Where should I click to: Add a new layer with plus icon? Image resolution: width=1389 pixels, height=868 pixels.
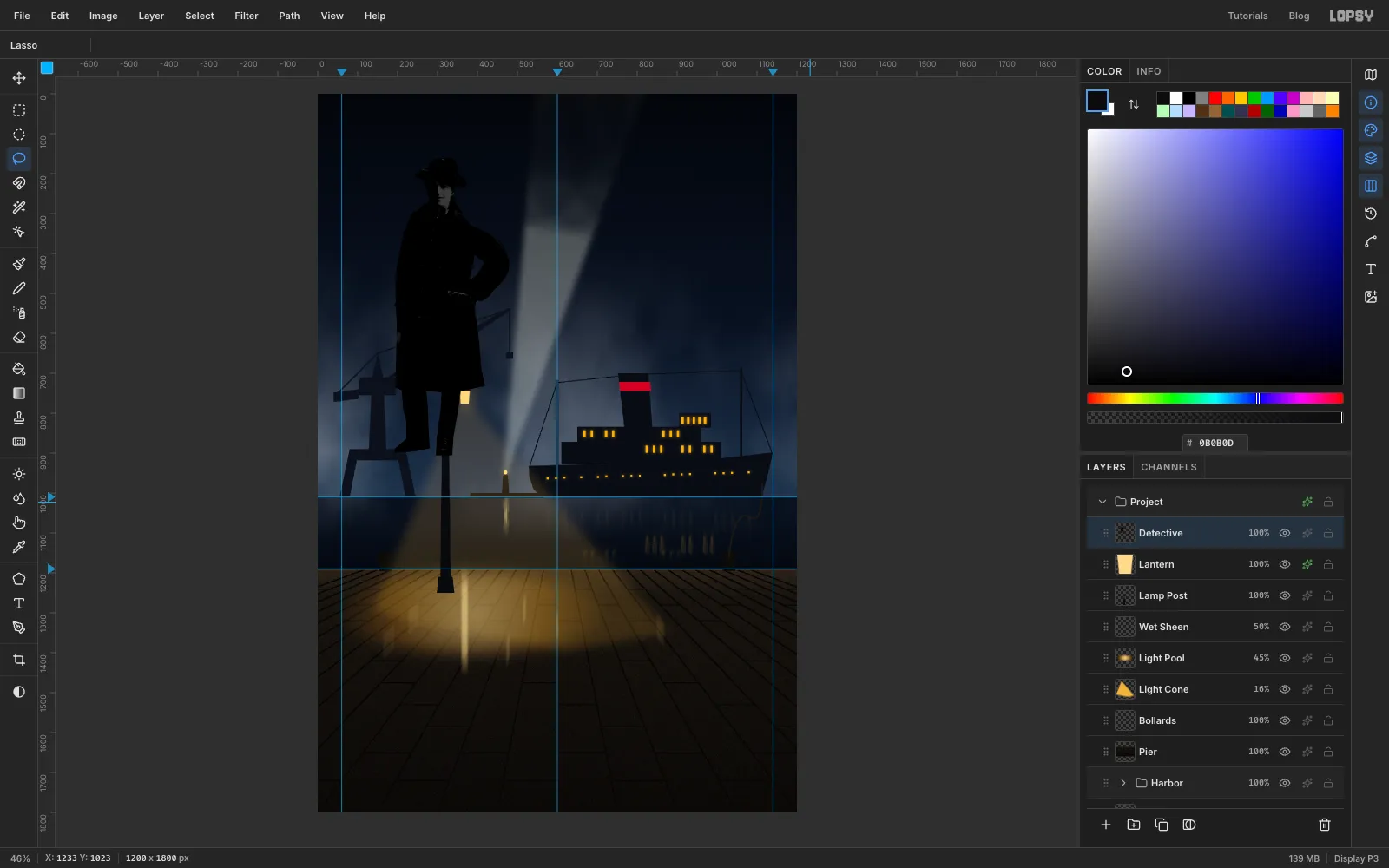(1106, 825)
